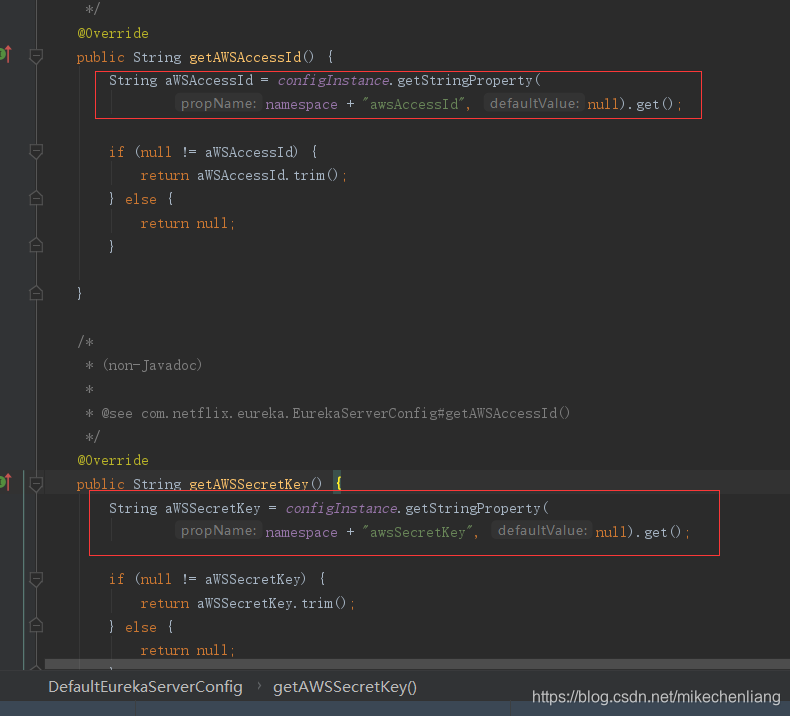Image resolution: width=790 pixels, height=716 pixels.
Task: Click the 'String aWSAccessId' variable declaration
Action: (181, 81)
